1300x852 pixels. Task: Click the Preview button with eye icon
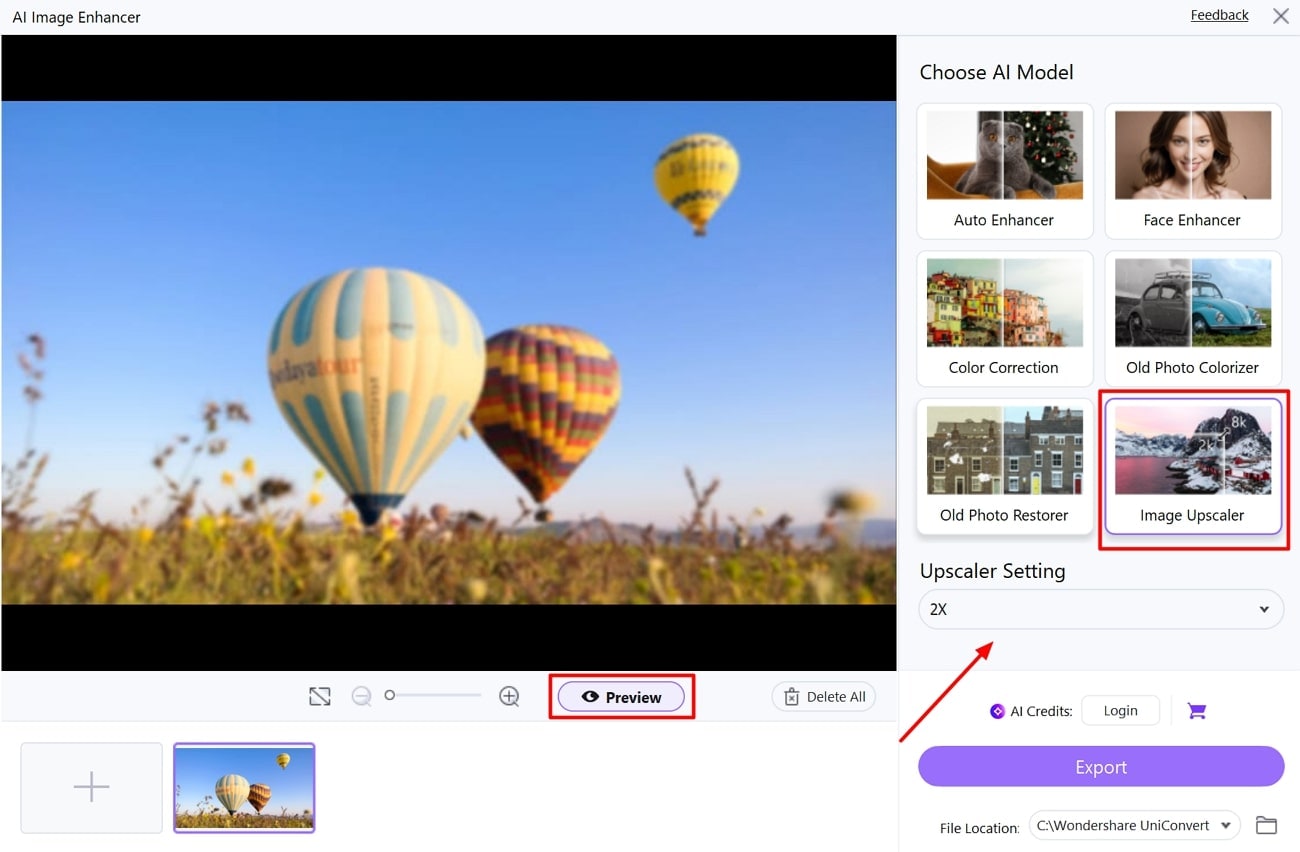[621, 697]
